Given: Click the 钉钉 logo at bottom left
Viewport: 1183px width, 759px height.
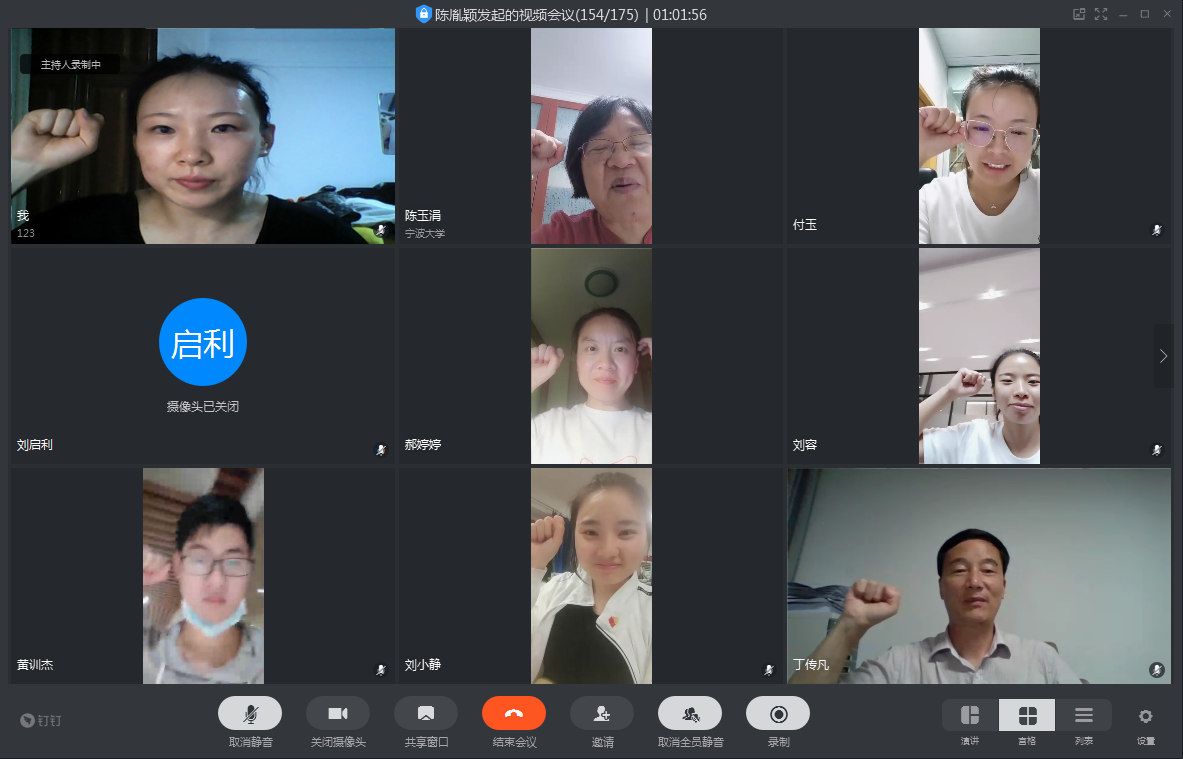Looking at the screenshot, I should (x=42, y=720).
